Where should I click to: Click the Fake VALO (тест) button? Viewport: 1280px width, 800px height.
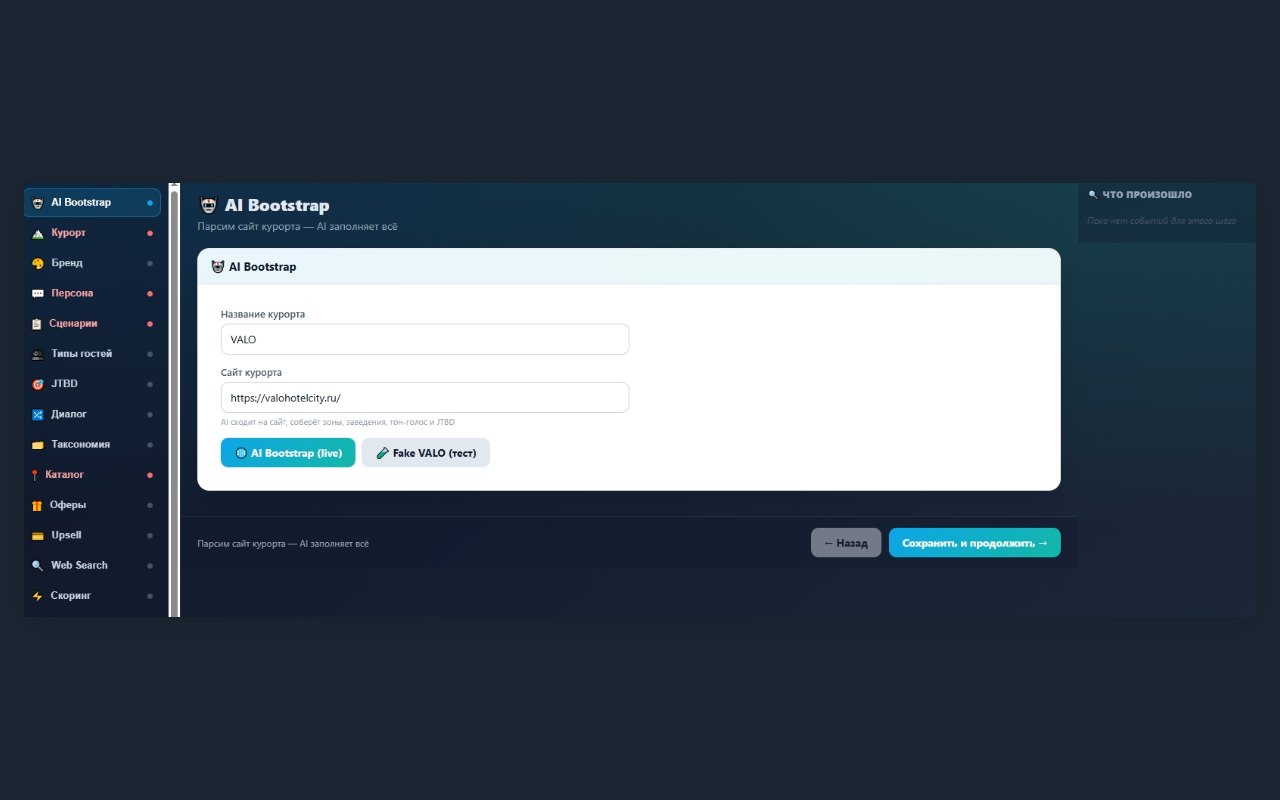(x=426, y=453)
